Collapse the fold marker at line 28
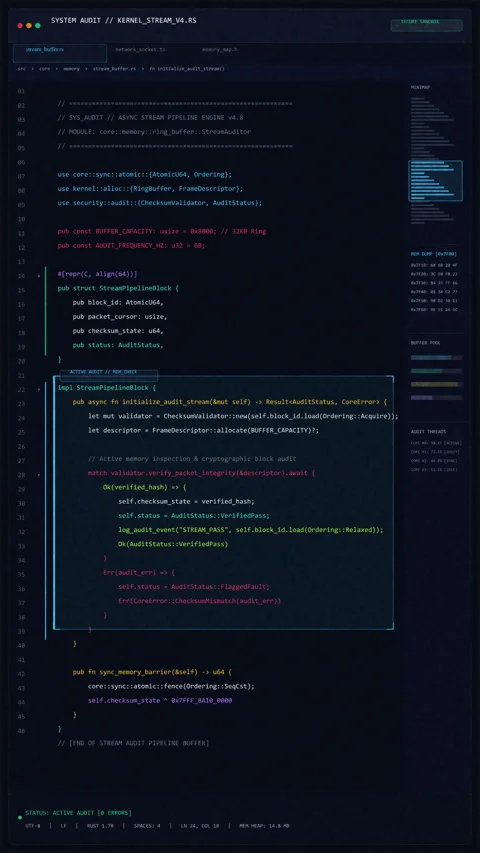480x853 pixels. tap(39, 475)
